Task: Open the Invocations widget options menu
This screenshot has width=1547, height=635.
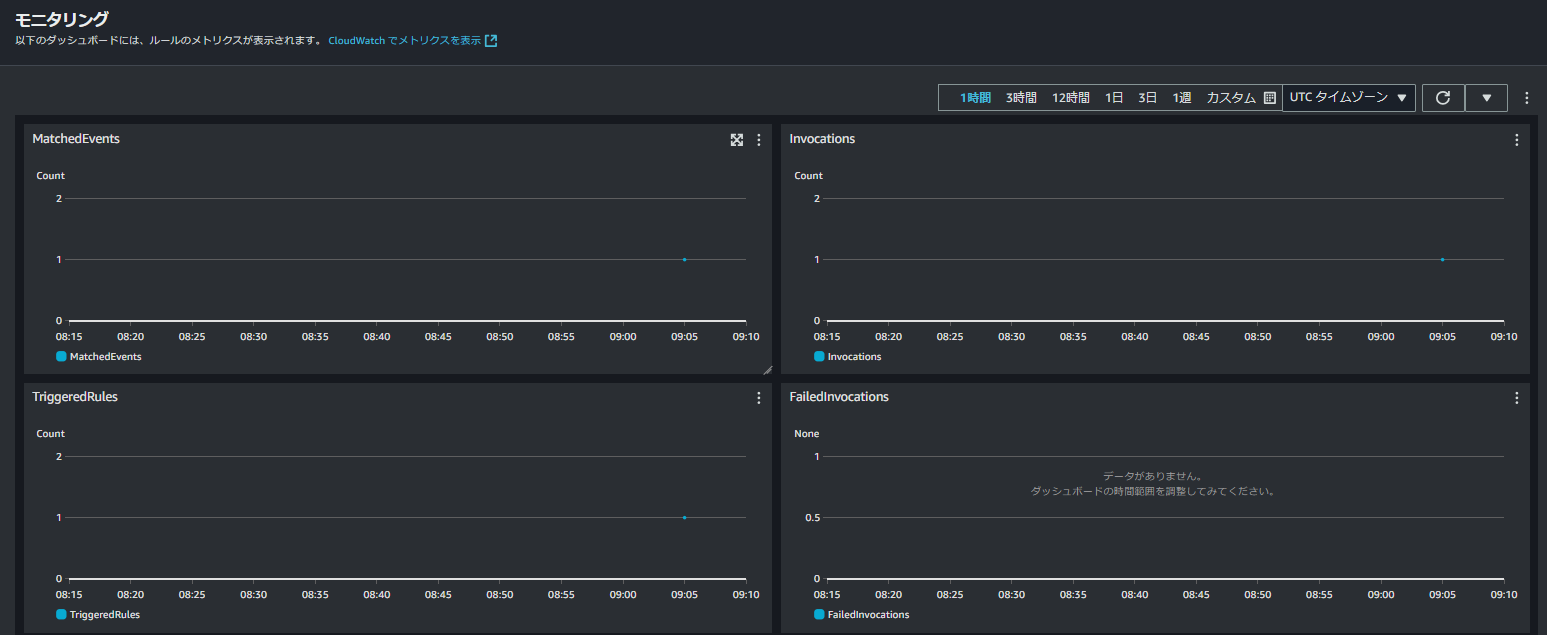Action: click(x=1516, y=140)
